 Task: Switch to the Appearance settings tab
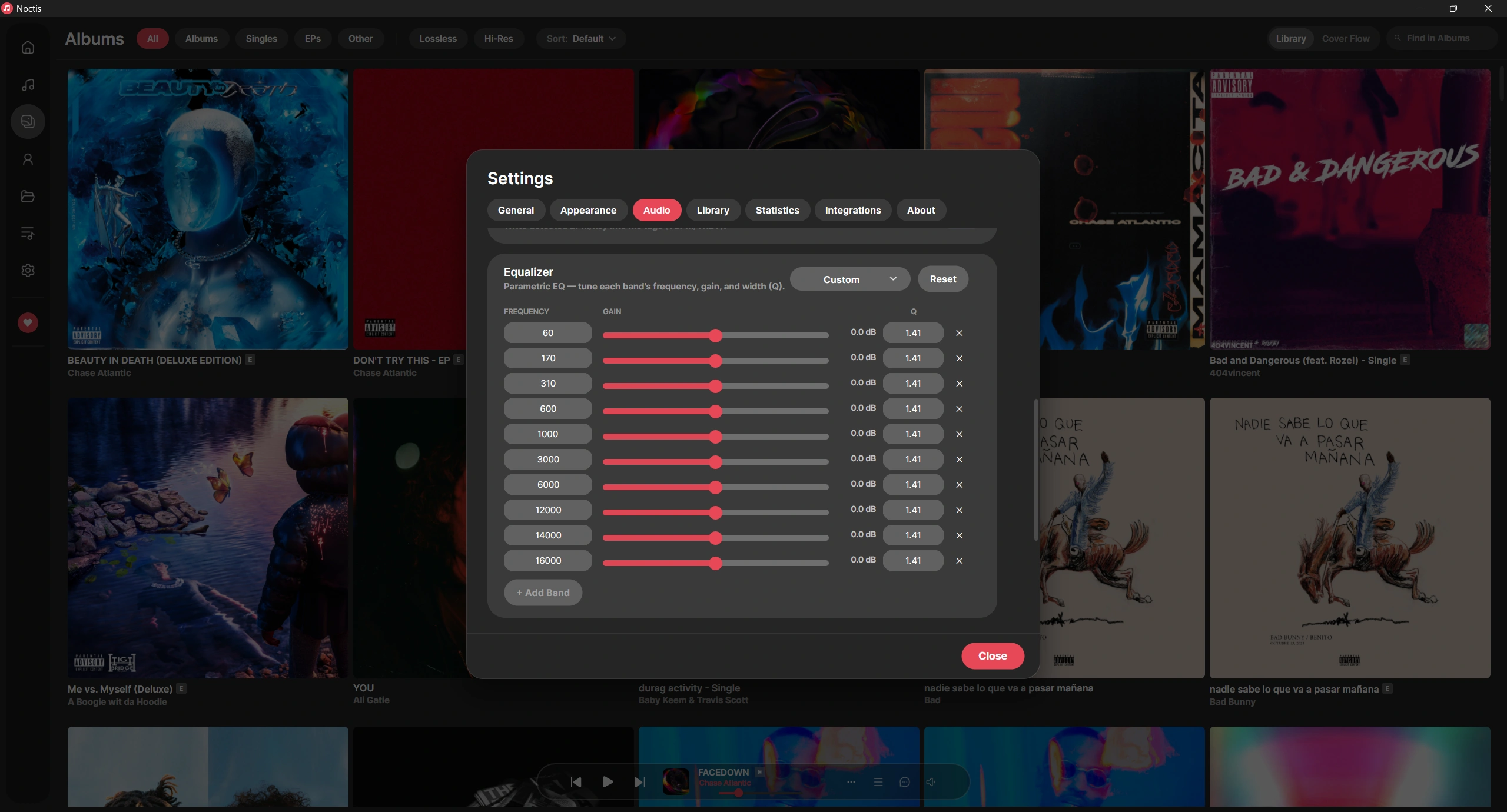(588, 211)
